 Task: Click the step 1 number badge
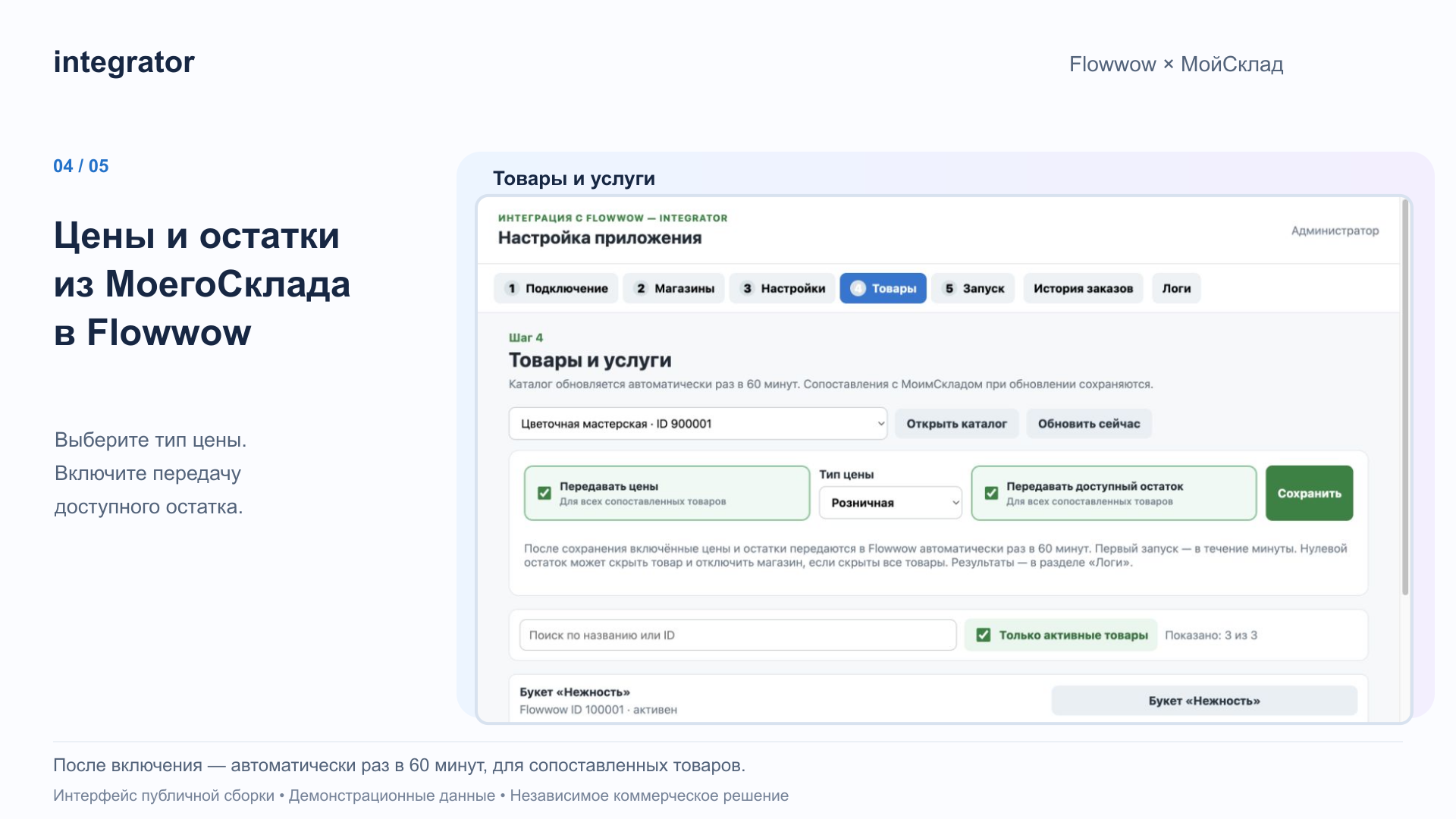[512, 288]
